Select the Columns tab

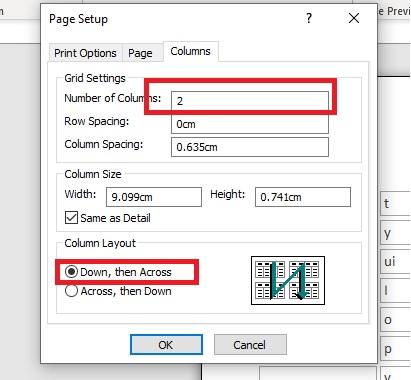190,51
